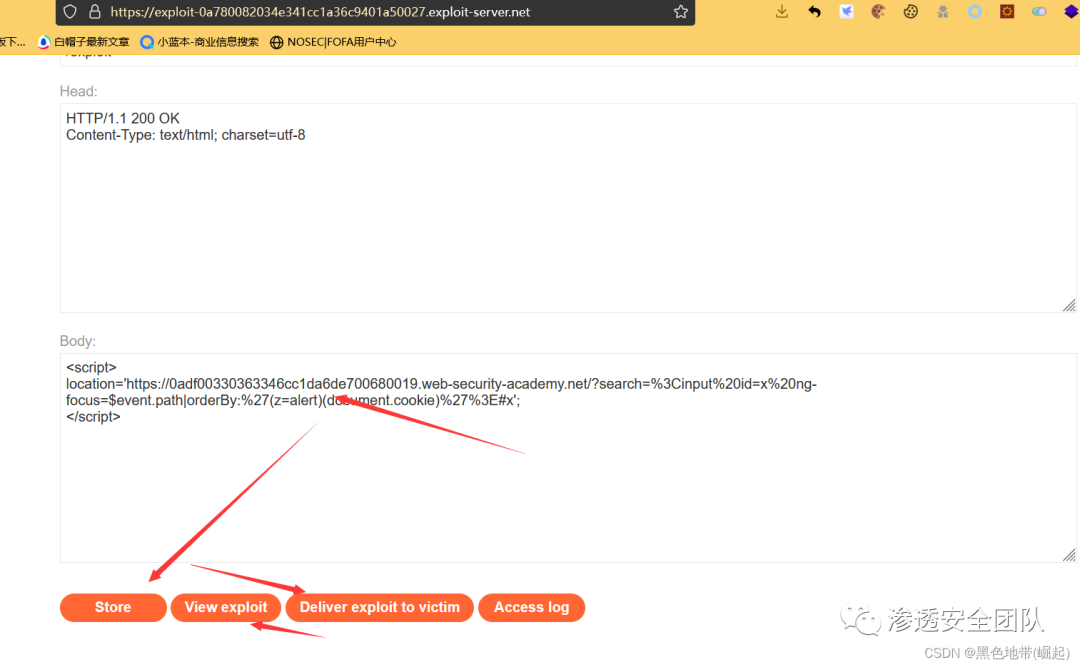
Task: Click the Store button
Action: pyautogui.click(x=113, y=607)
